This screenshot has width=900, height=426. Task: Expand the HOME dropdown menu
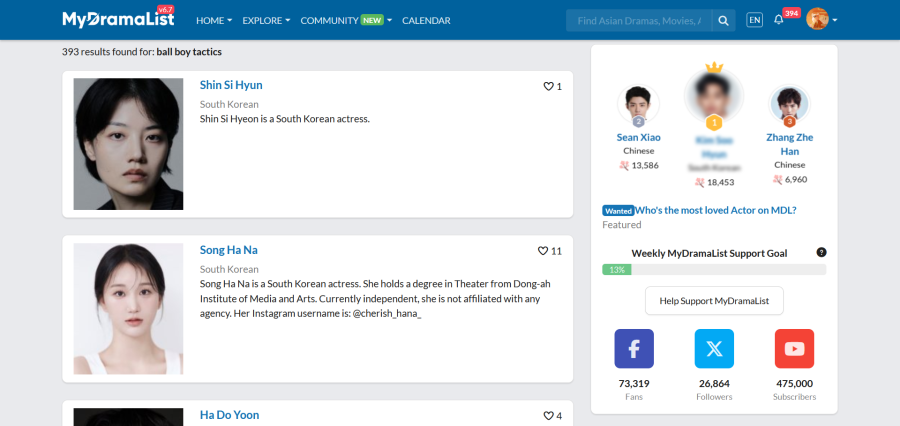pos(214,21)
